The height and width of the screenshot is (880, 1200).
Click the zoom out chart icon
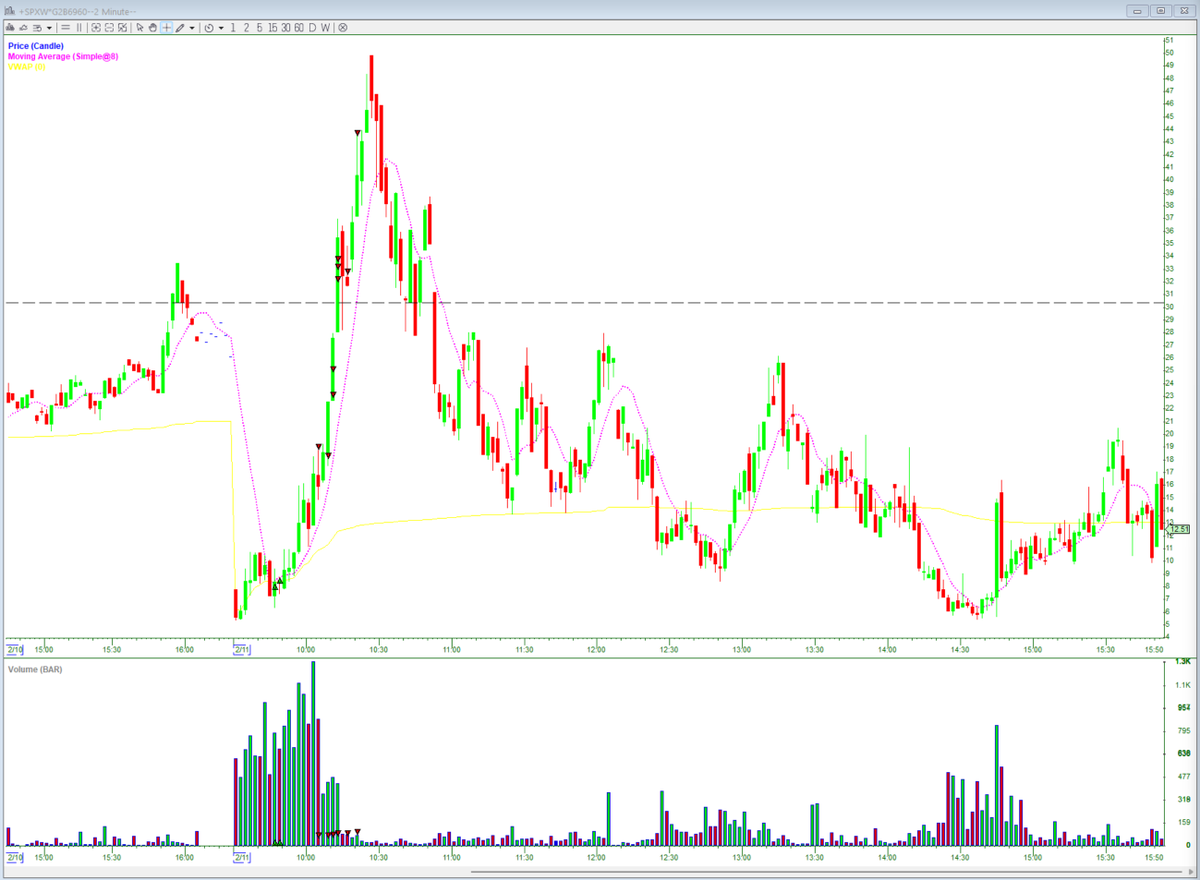109,28
